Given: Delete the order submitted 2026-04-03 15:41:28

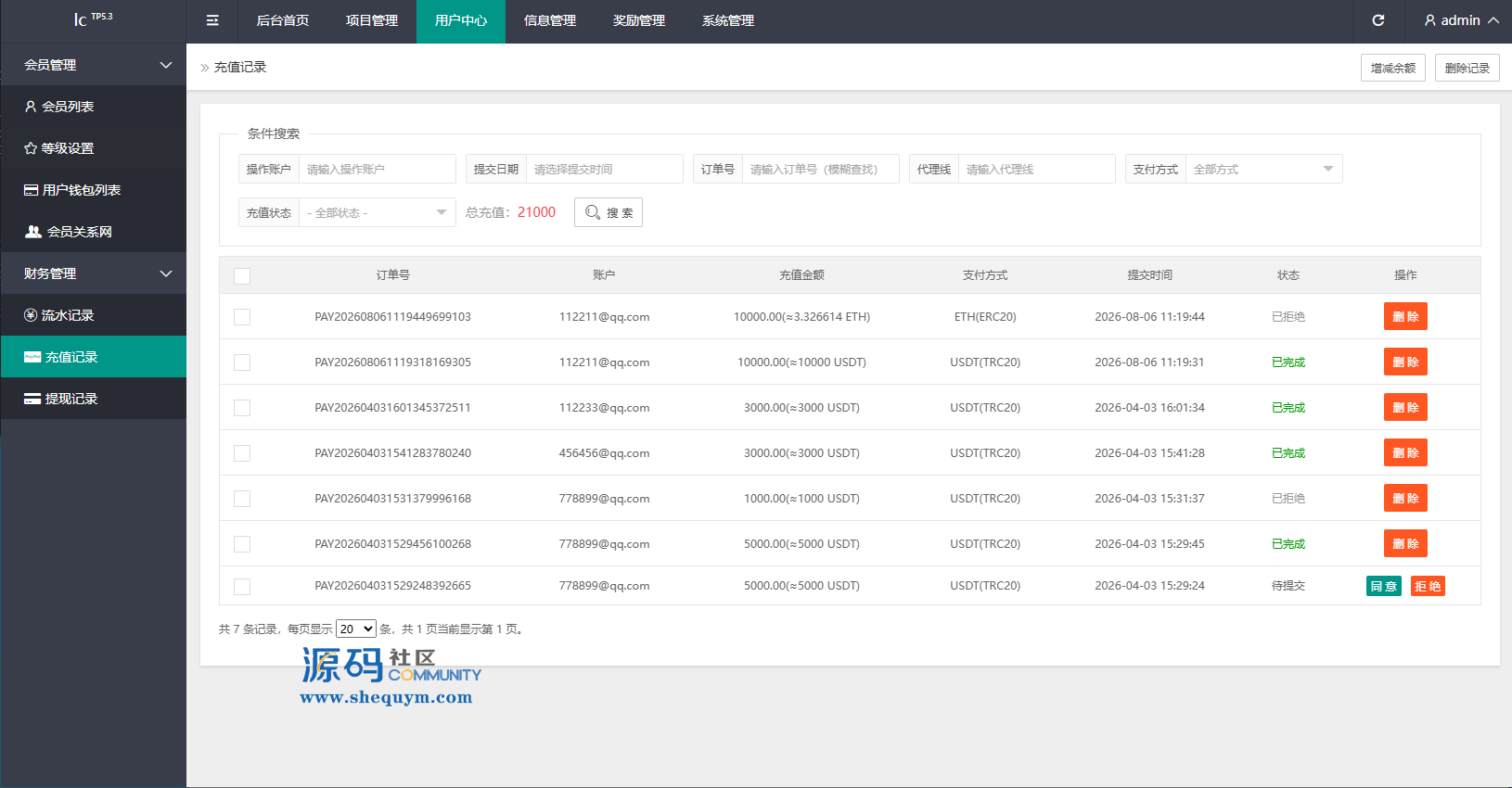Looking at the screenshot, I should pos(1405,452).
